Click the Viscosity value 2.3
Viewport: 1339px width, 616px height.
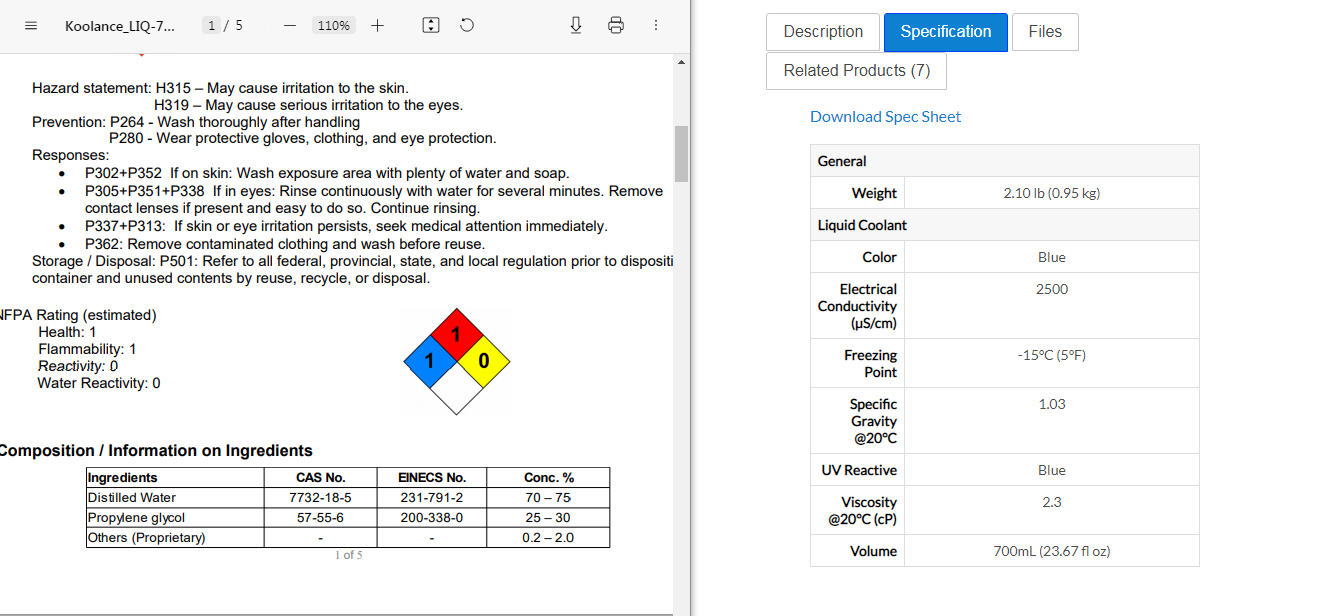click(x=1051, y=502)
